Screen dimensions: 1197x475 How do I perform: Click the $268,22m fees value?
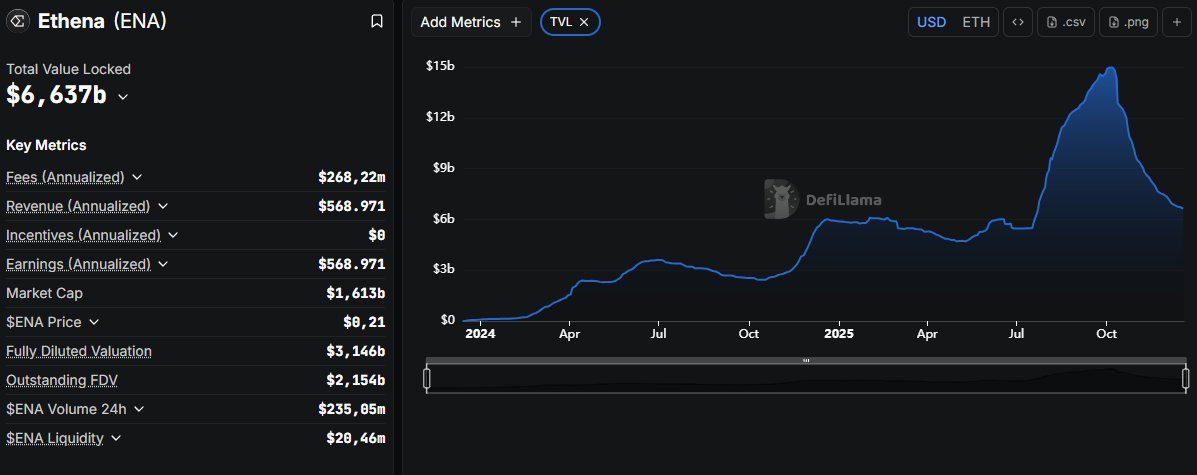click(352, 177)
